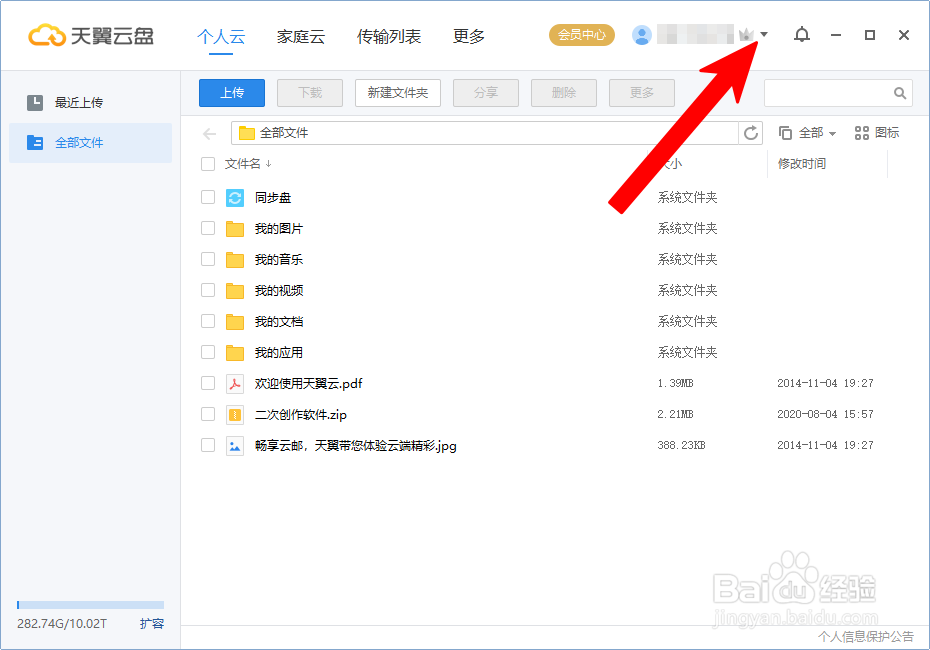Click the 我的文档 folder icon
The image size is (930, 650).
(x=235, y=321)
